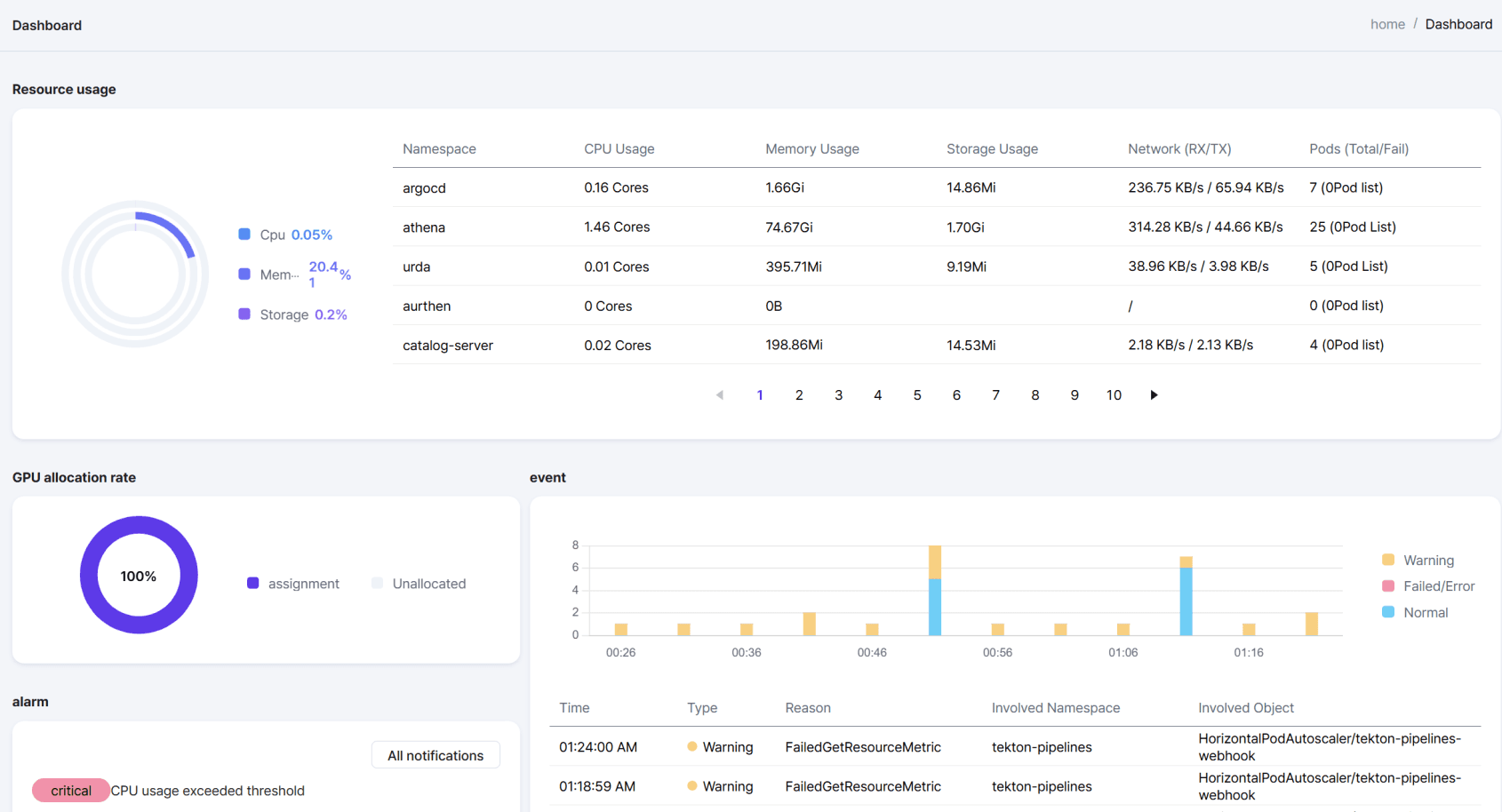This screenshot has width=1502, height=812.
Task: Select the argocd namespace cell
Action: 424,188
